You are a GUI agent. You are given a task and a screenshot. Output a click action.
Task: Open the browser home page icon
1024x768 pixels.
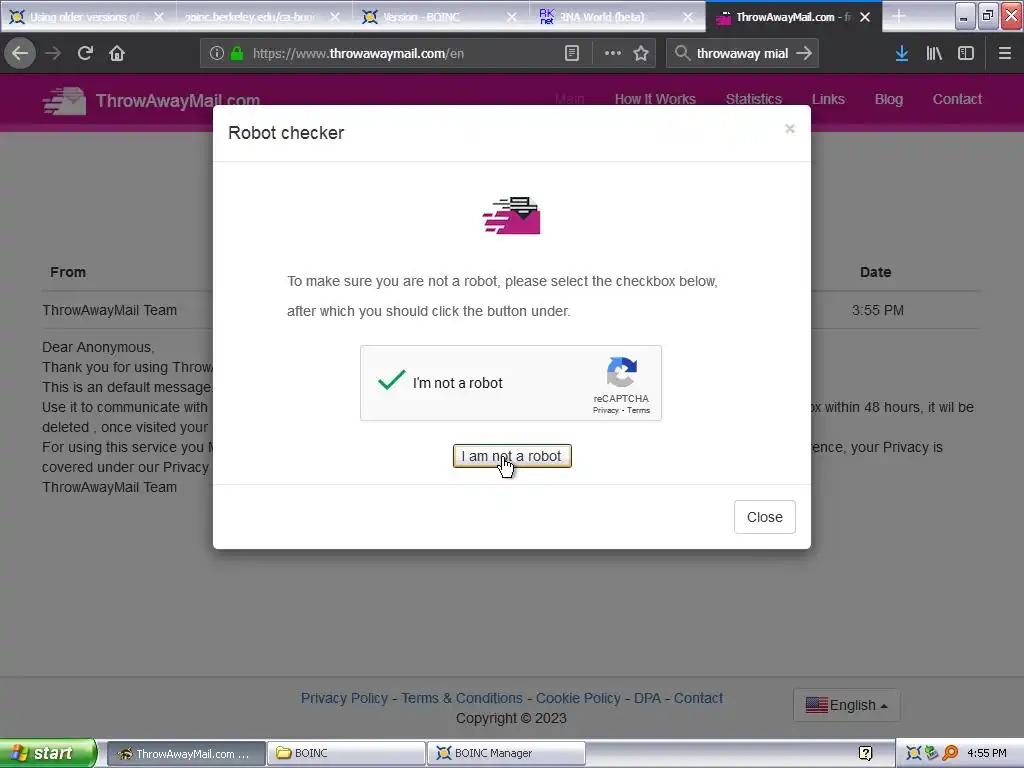tap(117, 54)
